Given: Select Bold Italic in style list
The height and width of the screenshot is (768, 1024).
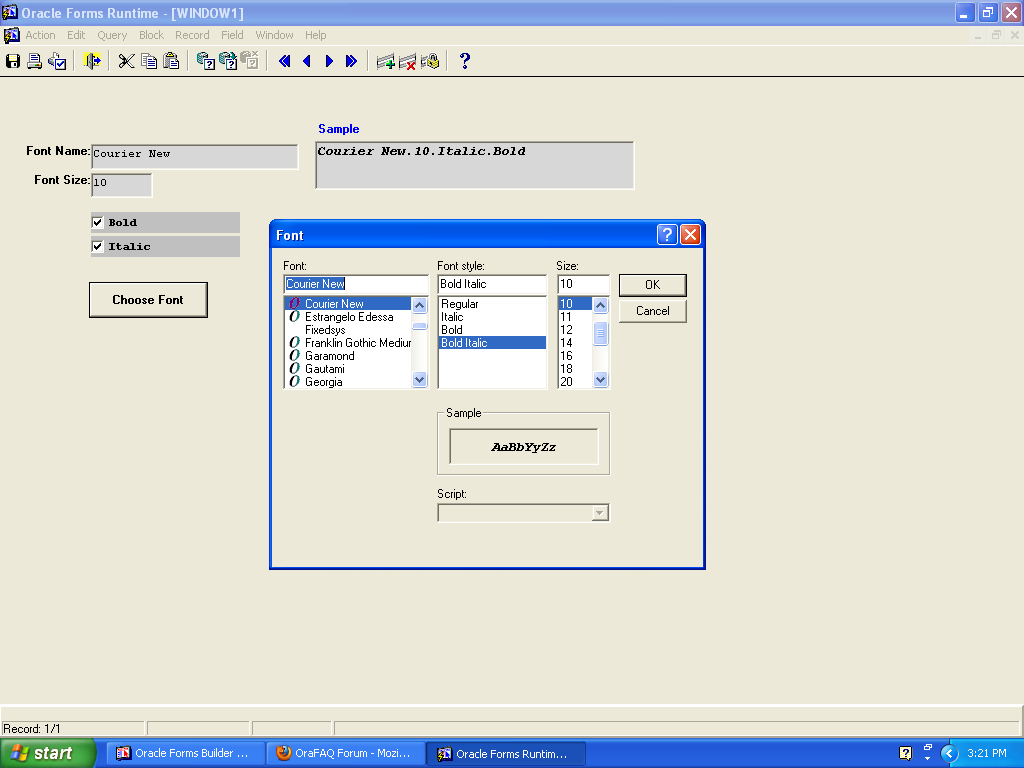Looking at the screenshot, I should [492, 343].
